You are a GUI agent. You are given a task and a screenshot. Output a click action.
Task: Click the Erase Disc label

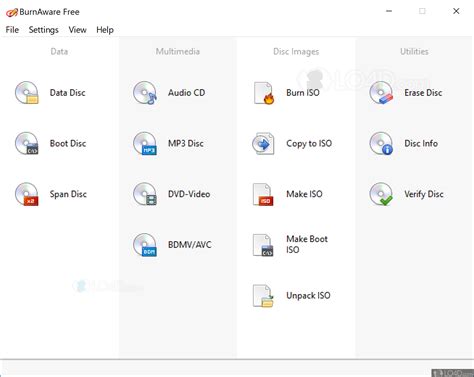423,93
